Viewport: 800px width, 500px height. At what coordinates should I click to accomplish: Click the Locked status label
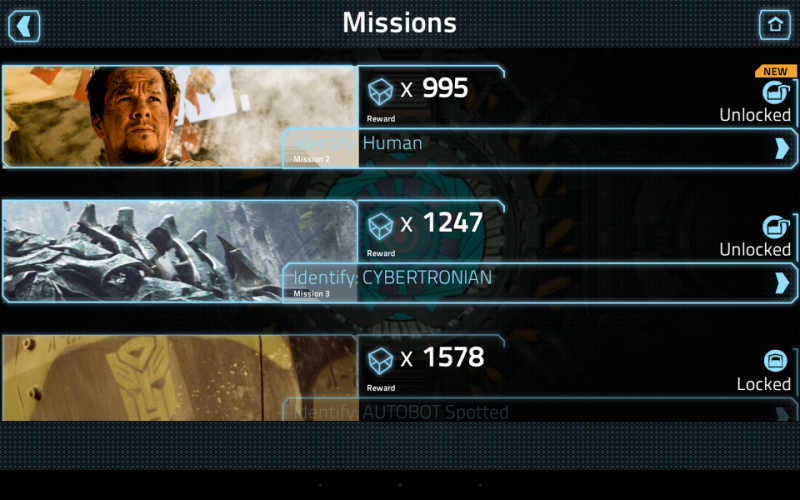pyautogui.click(x=764, y=384)
